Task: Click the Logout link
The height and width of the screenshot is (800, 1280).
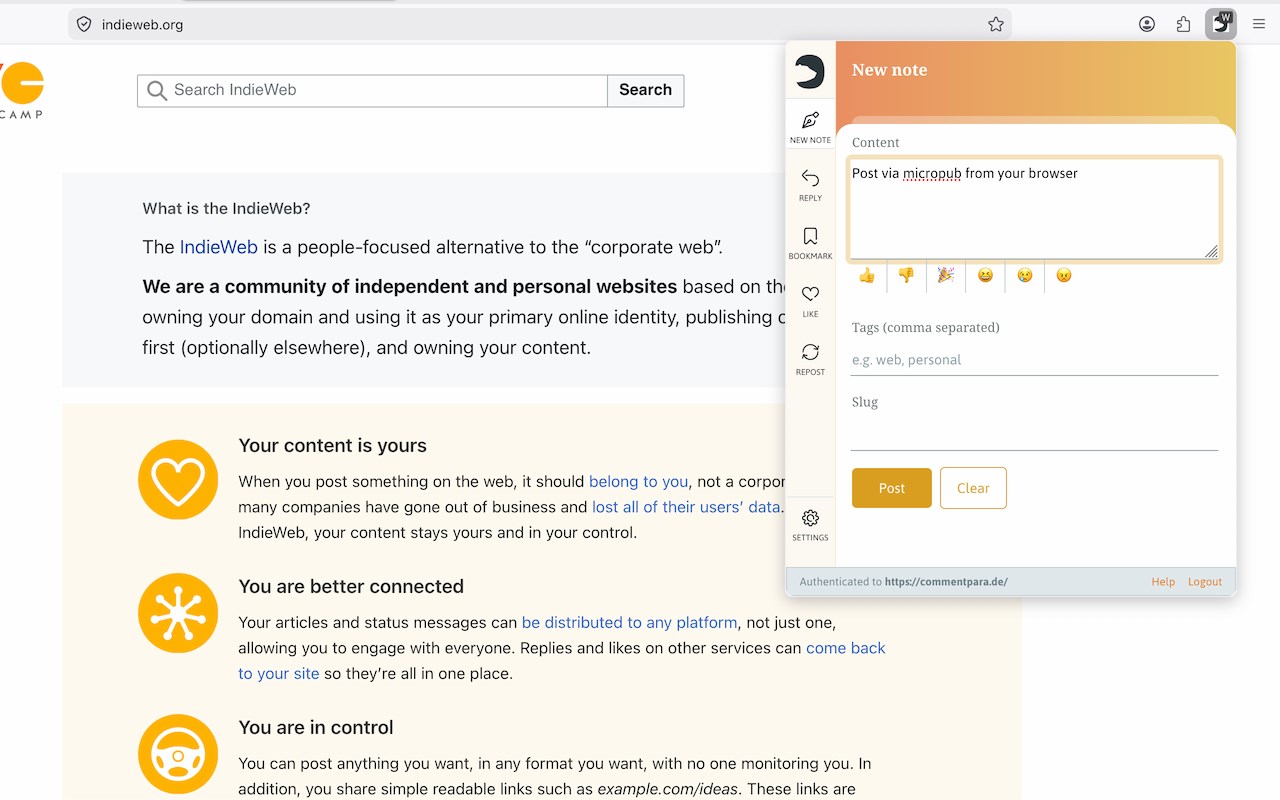Action: point(1205,582)
